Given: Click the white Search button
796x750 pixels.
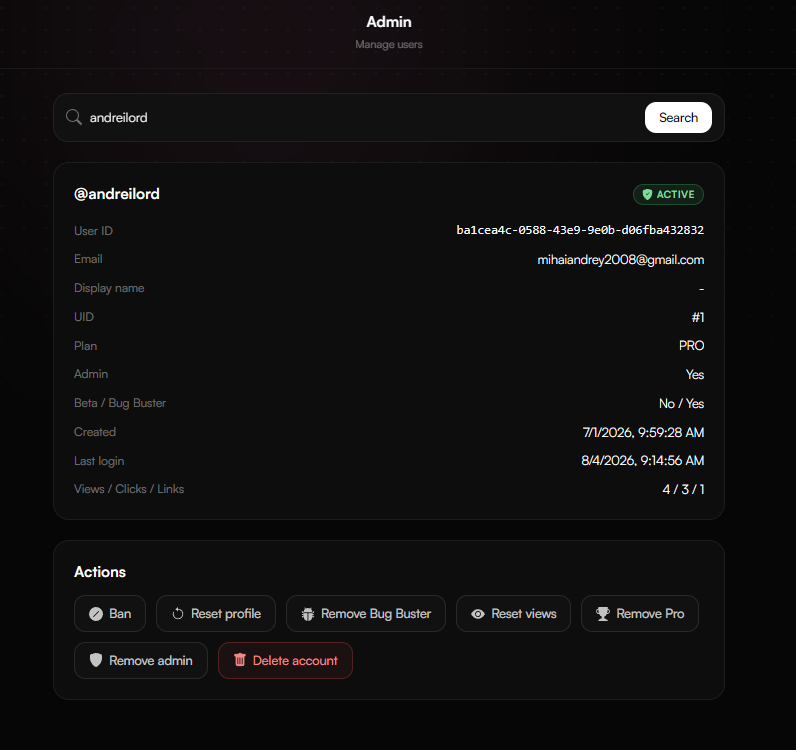Looking at the screenshot, I should click(678, 117).
